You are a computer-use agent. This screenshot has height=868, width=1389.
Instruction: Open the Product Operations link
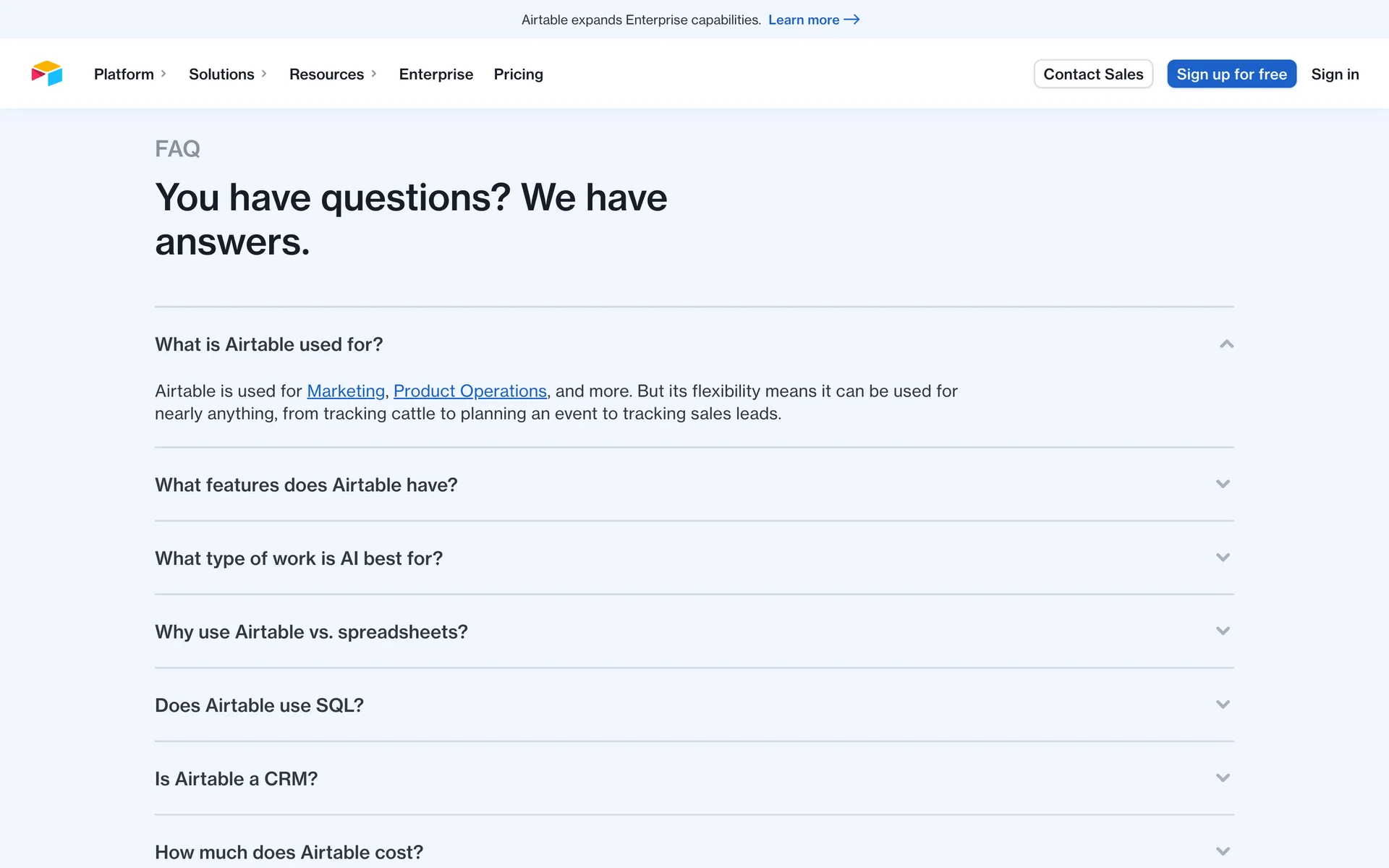click(470, 391)
